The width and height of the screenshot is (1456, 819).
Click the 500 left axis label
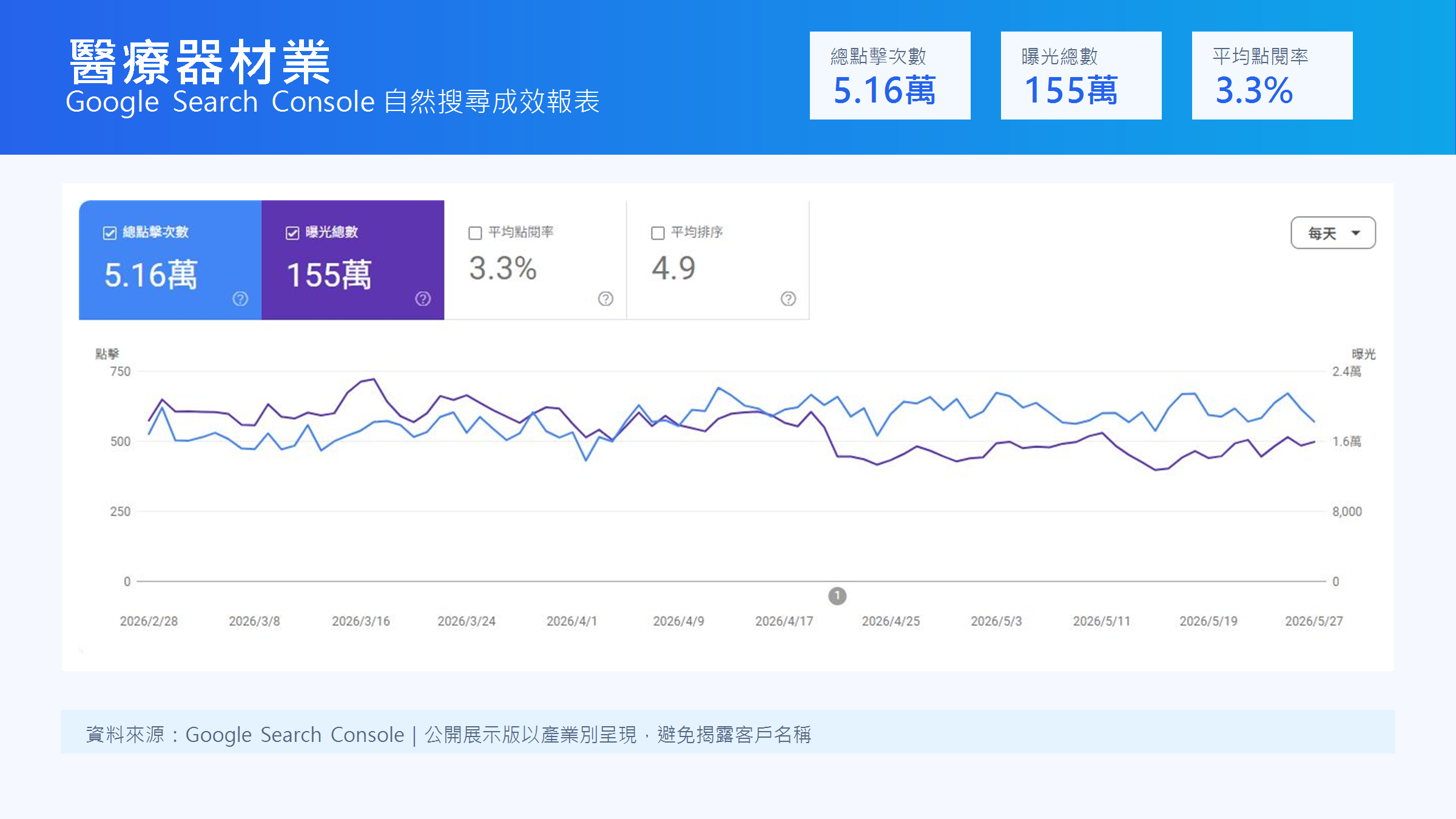(120, 442)
